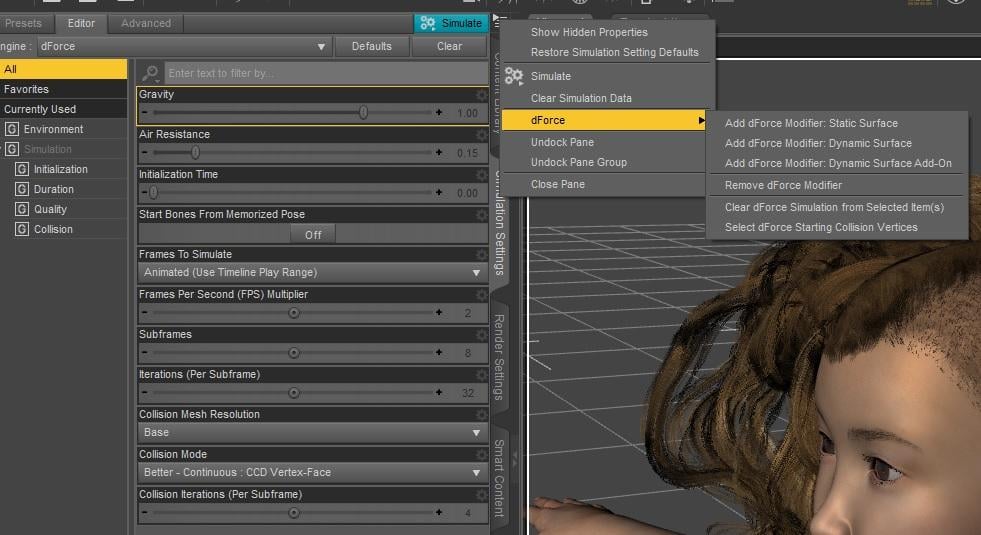The height and width of the screenshot is (535, 981).
Task: Choose Show Hidden Properties menu entry
Action: tap(589, 32)
